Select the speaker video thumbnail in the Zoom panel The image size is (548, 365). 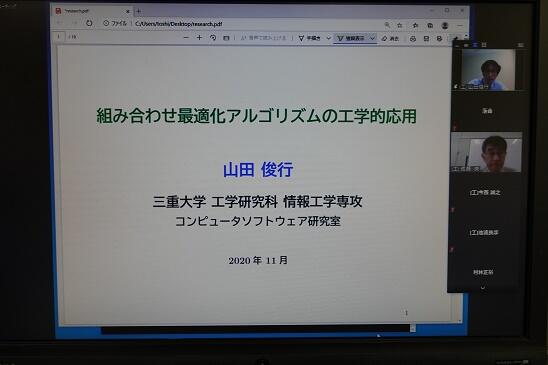point(488,70)
